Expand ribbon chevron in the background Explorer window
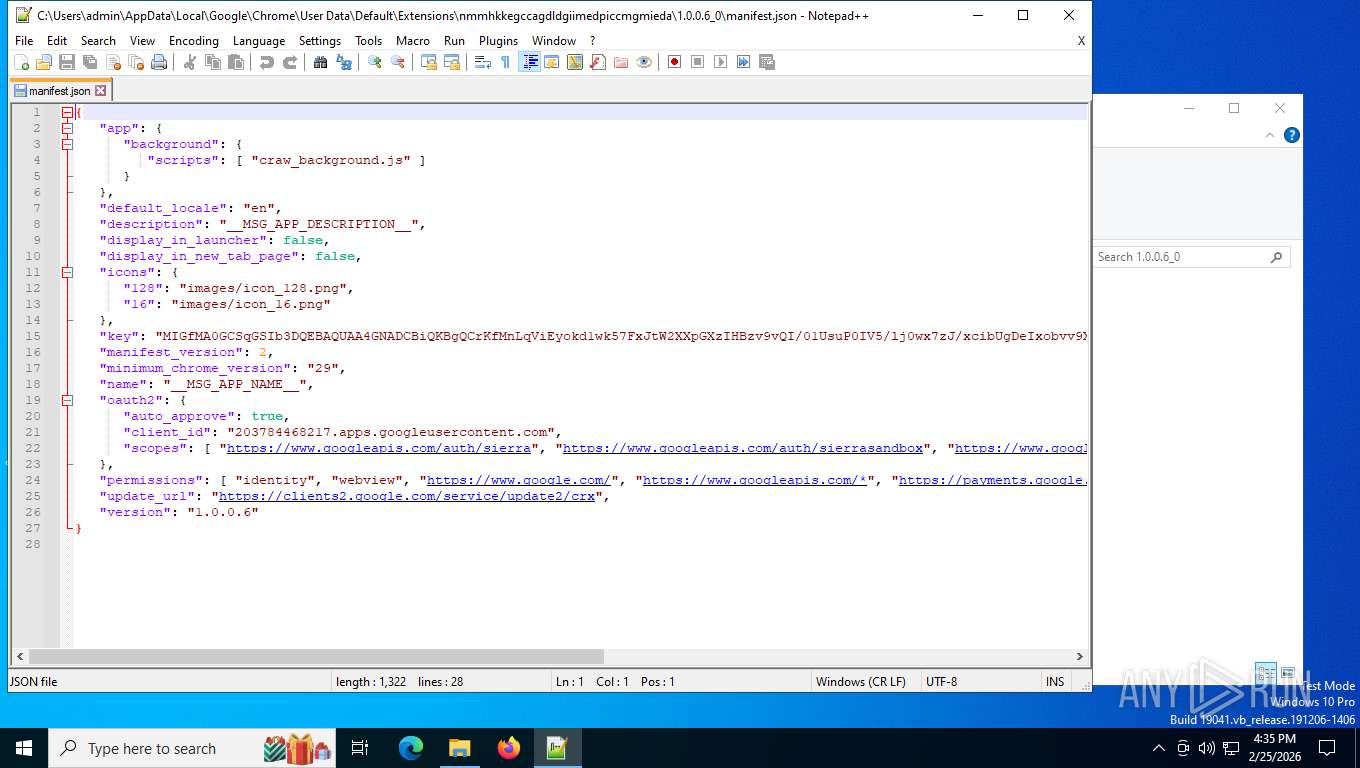 1270,135
